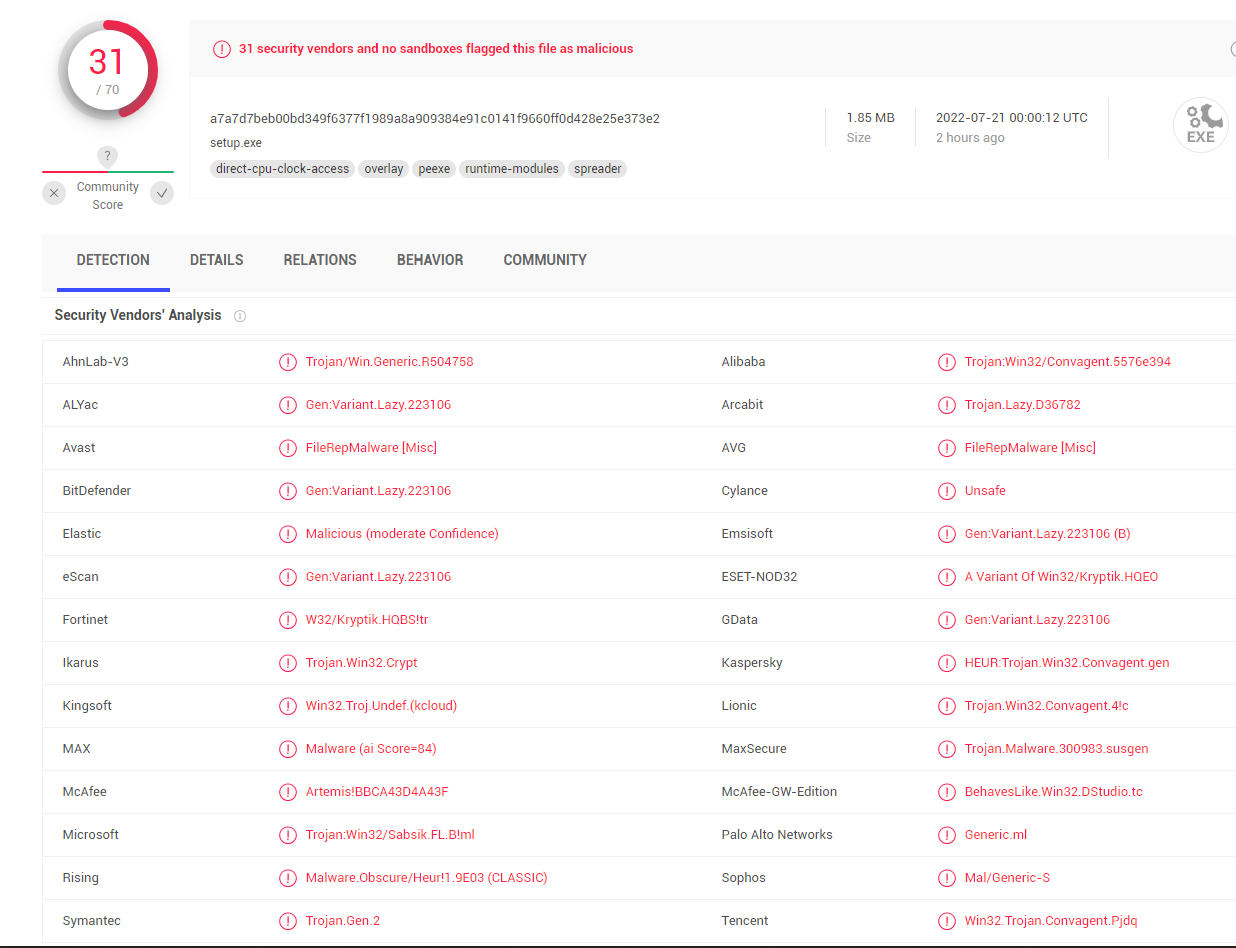Click W32/Kryptik.HQBS!tr Fortinet result
The image size is (1236, 948).
point(367,620)
